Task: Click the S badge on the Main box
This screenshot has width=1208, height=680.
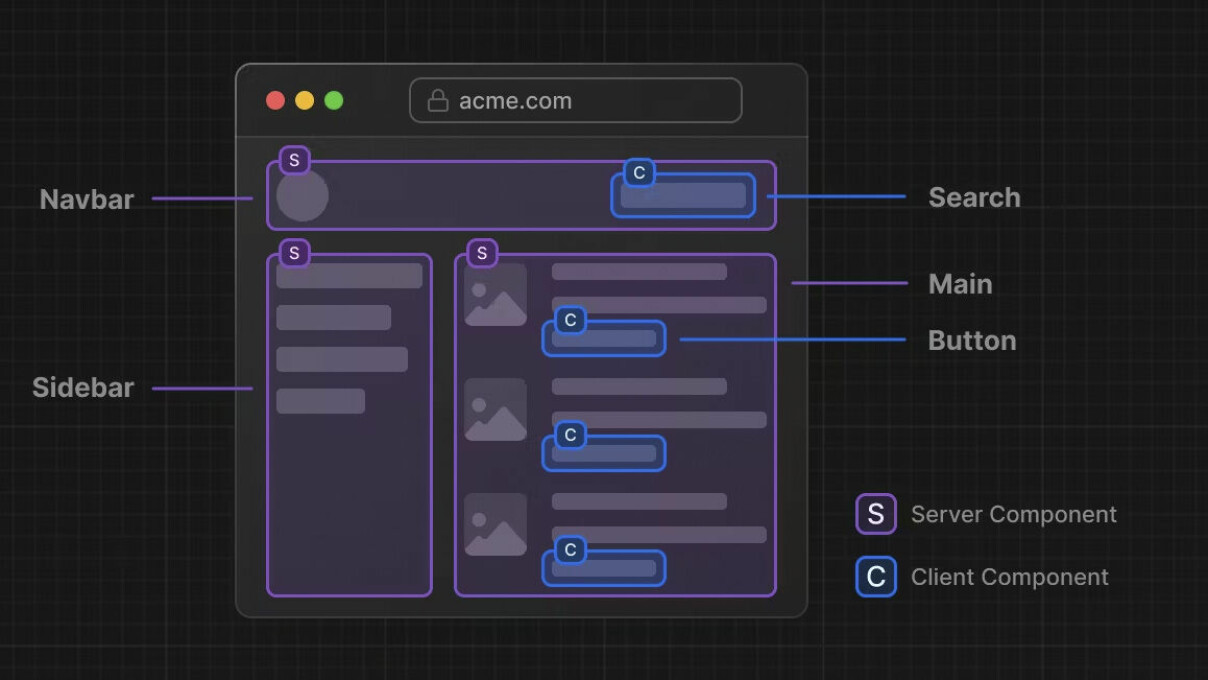Action: (482, 253)
